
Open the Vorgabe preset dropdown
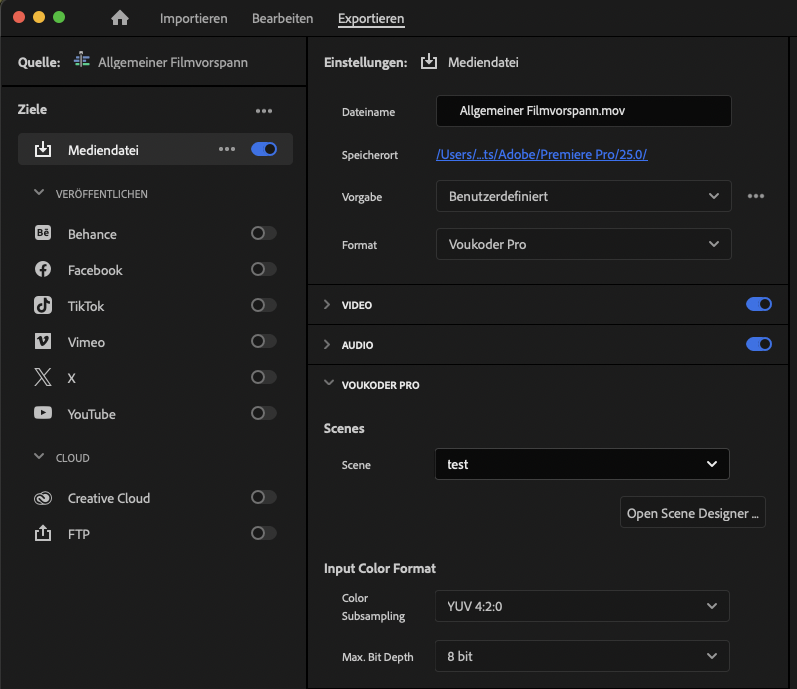(x=584, y=196)
